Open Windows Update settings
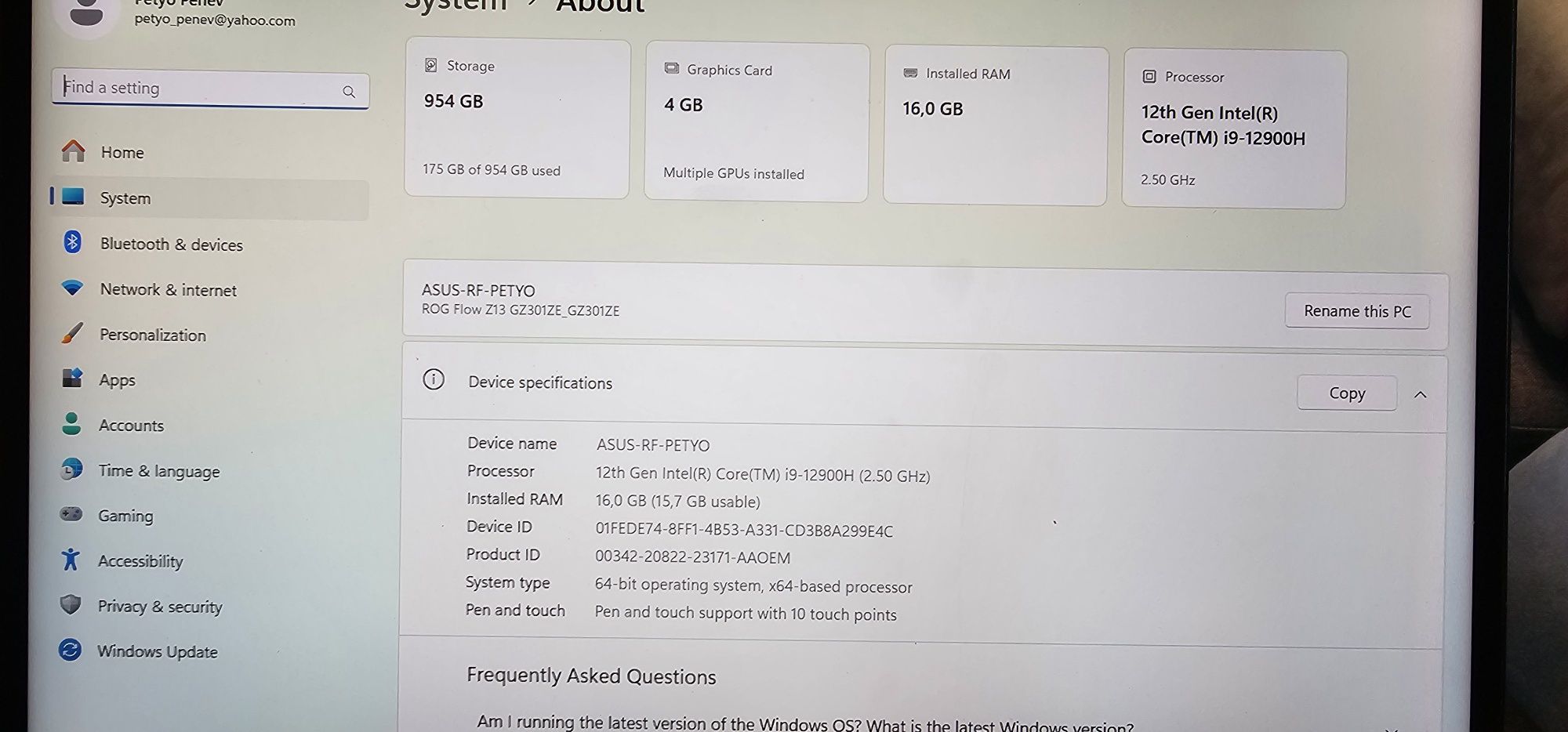 click(x=210, y=650)
